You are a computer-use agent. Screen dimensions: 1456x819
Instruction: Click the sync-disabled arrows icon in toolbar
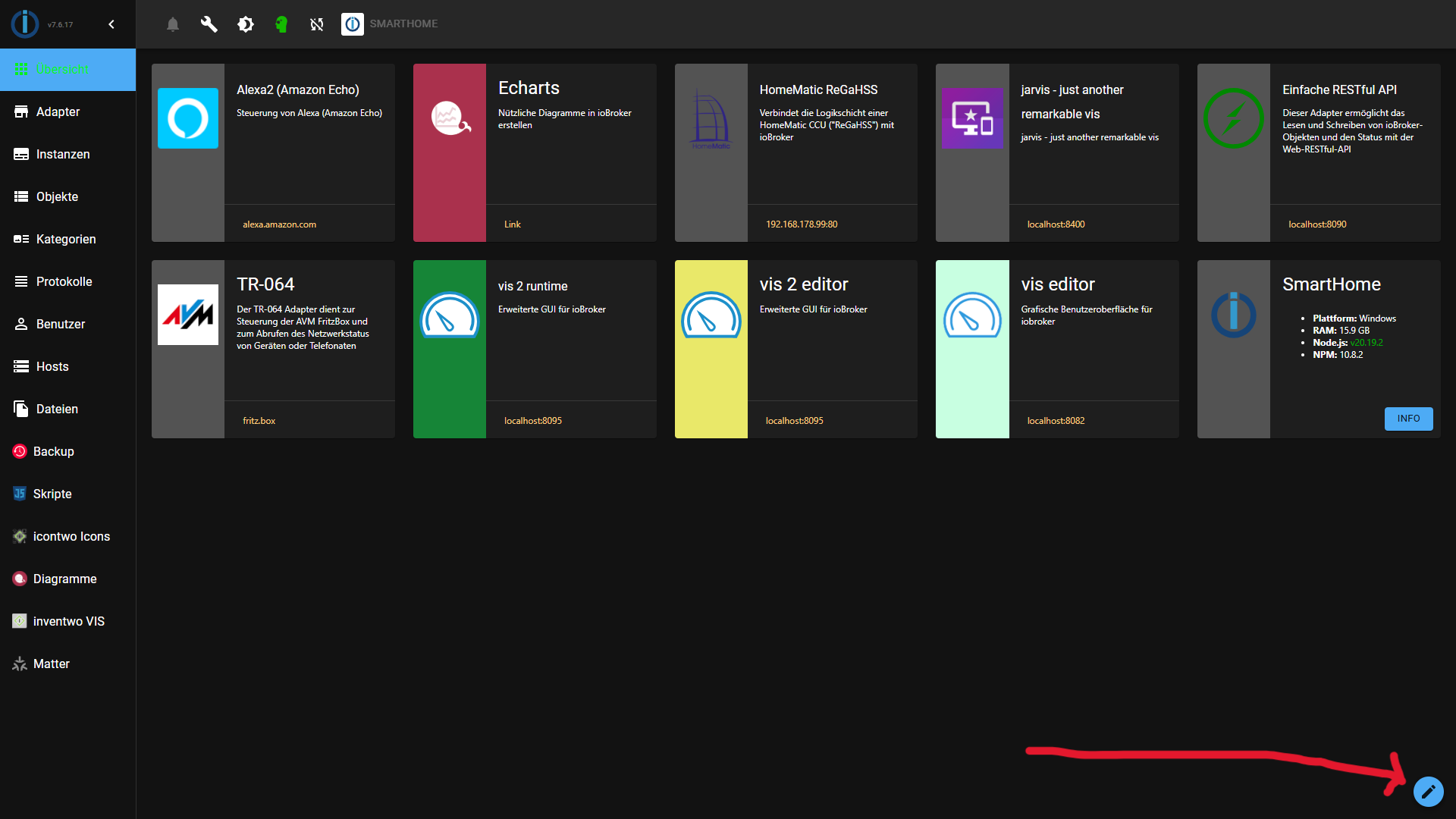pyautogui.click(x=317, y=24)
